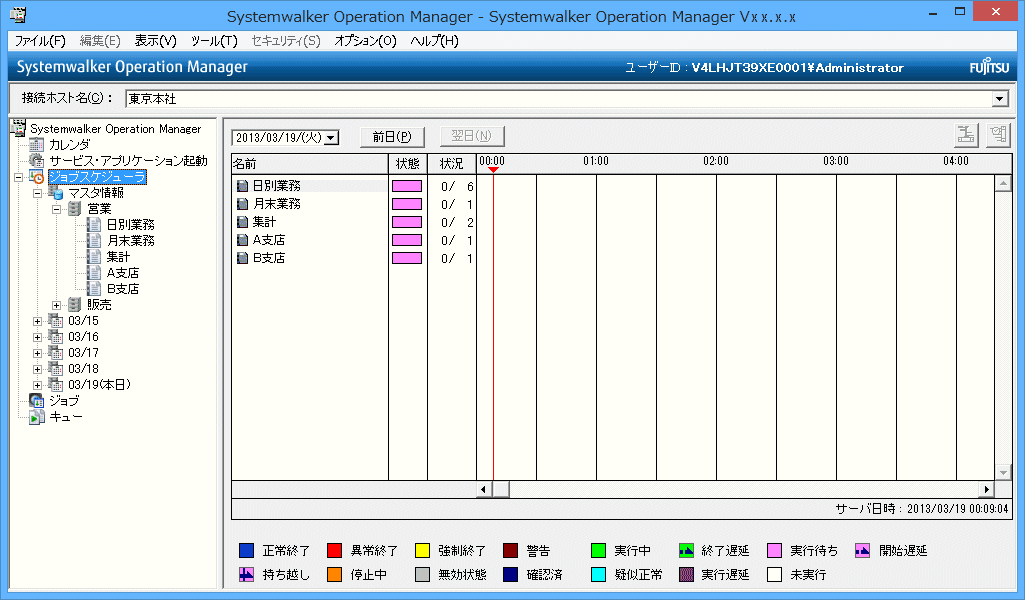Open the date dropdown 2013/03/19(火)
The width and height of the screenshot is (1025, 600).
pyautogui.click(x=331, y=138)
